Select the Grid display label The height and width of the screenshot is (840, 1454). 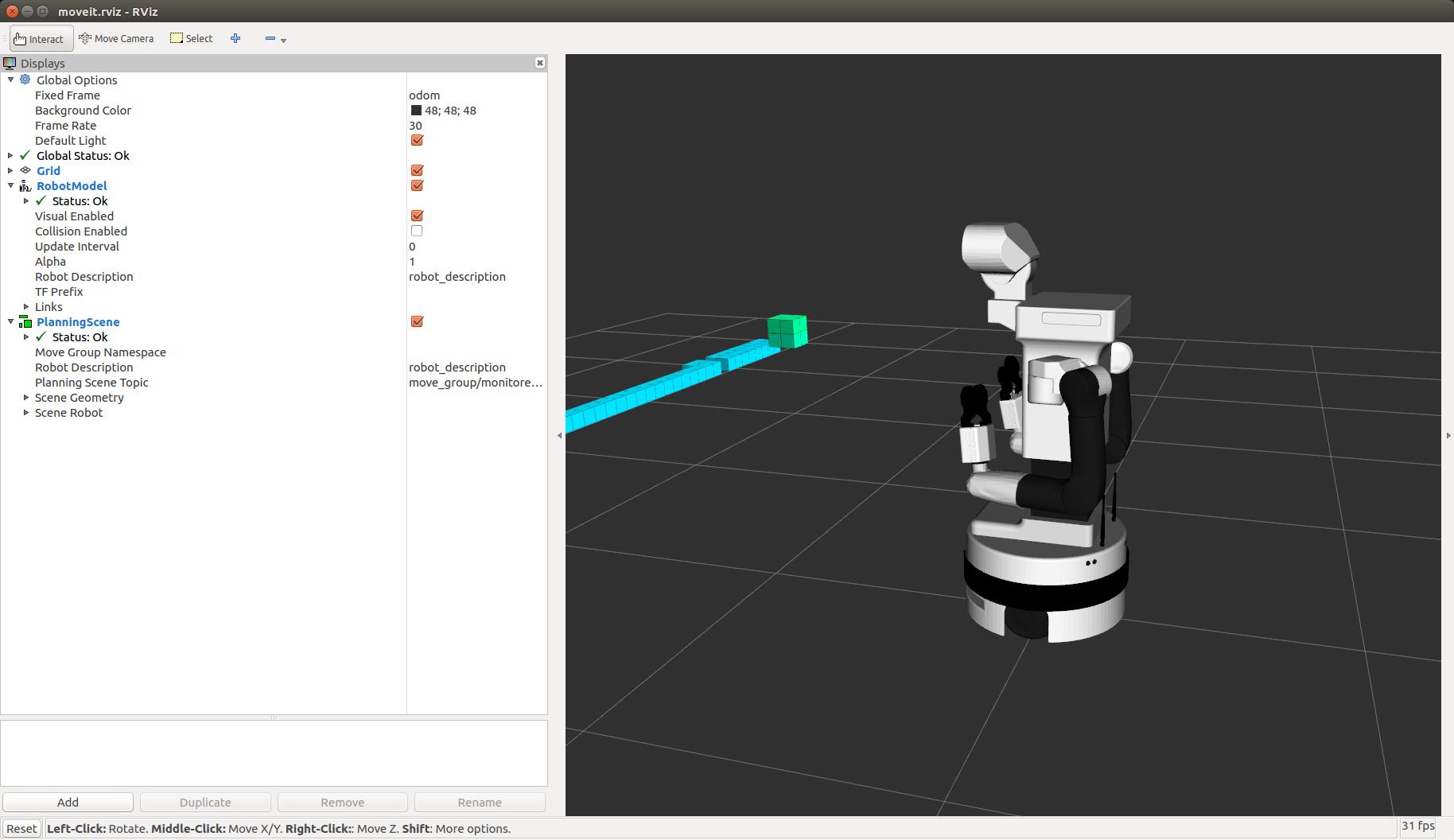49,170
